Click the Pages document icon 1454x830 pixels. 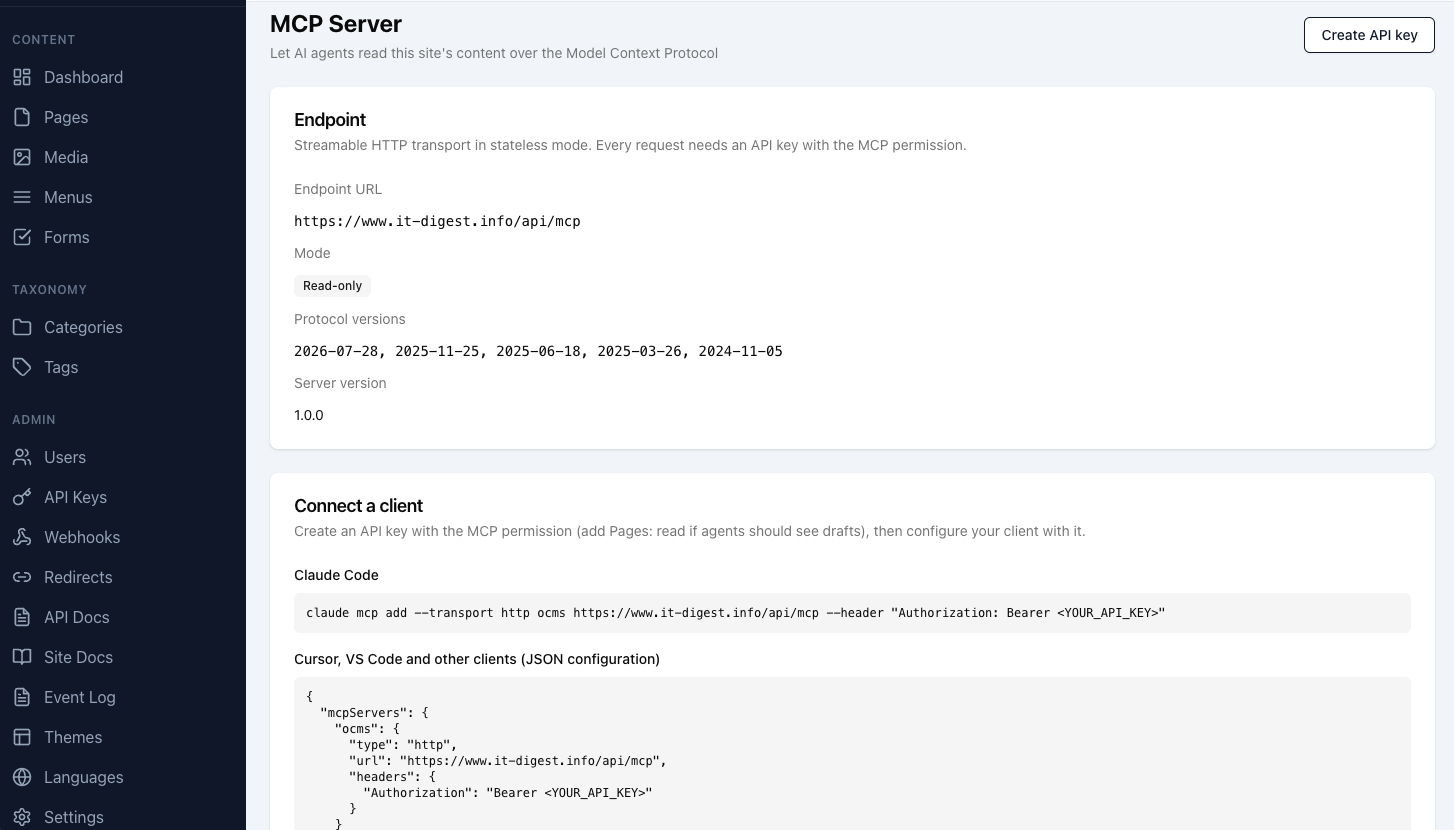(22, 117)
